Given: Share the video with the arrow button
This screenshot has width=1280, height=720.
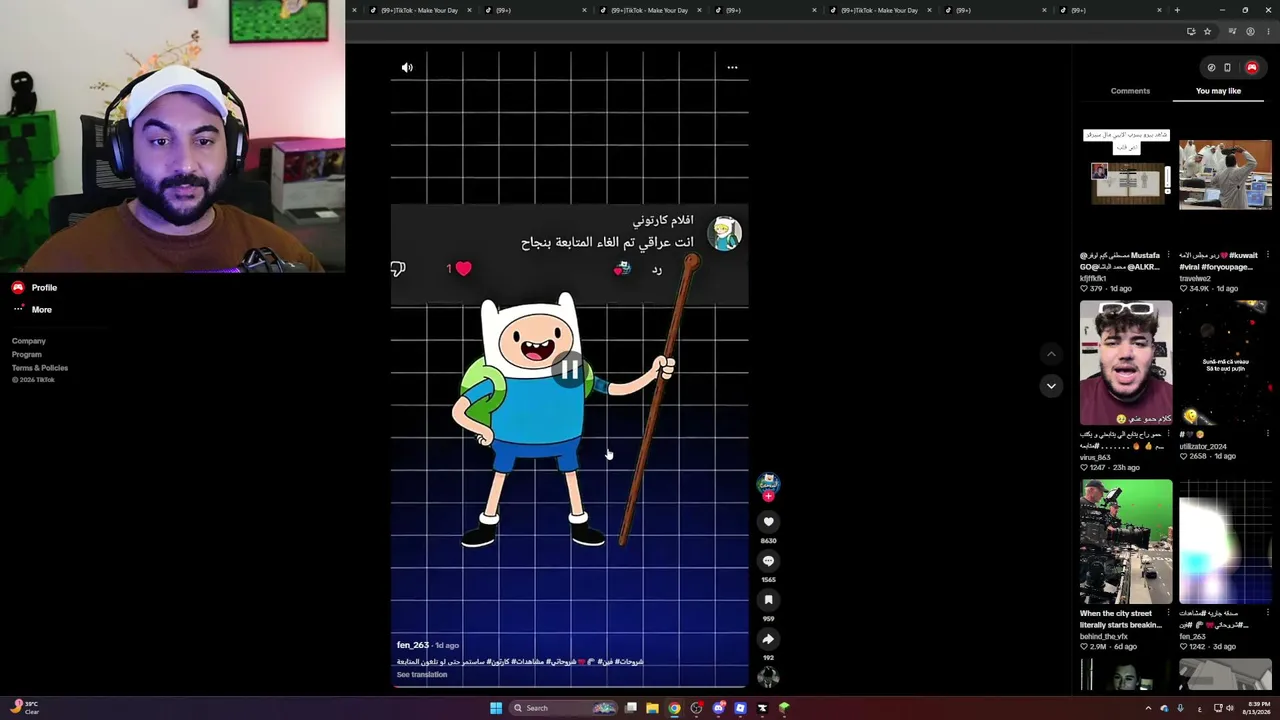Looking at the screenshot, I should tap(768, 639).
